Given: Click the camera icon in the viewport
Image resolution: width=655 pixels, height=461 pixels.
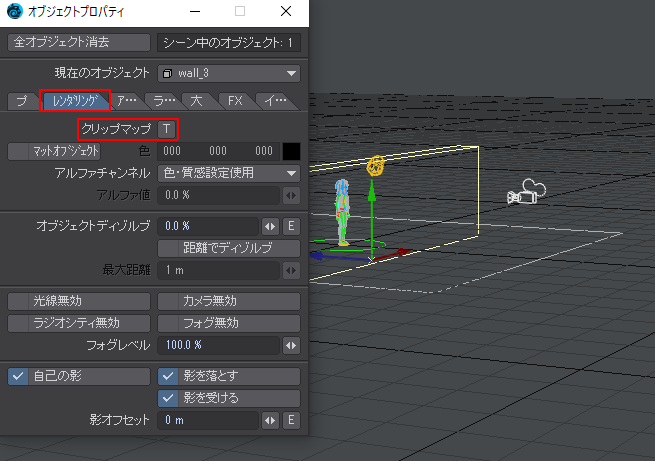Looking at the screenshot, I should [526, 192].
